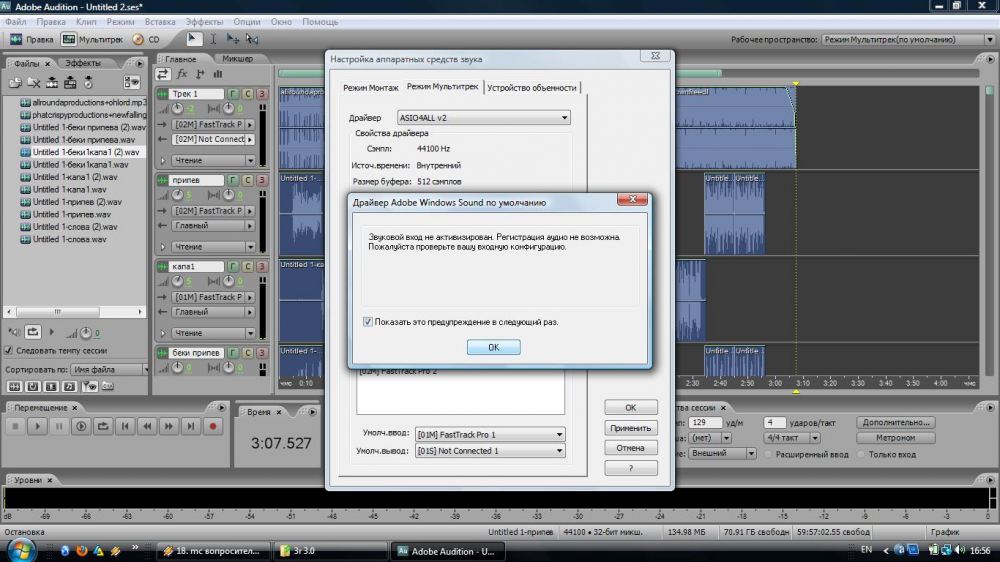The image size is (1000, 562).
Task: Click Go to Beginning transport button
Action: click(125, 426)
